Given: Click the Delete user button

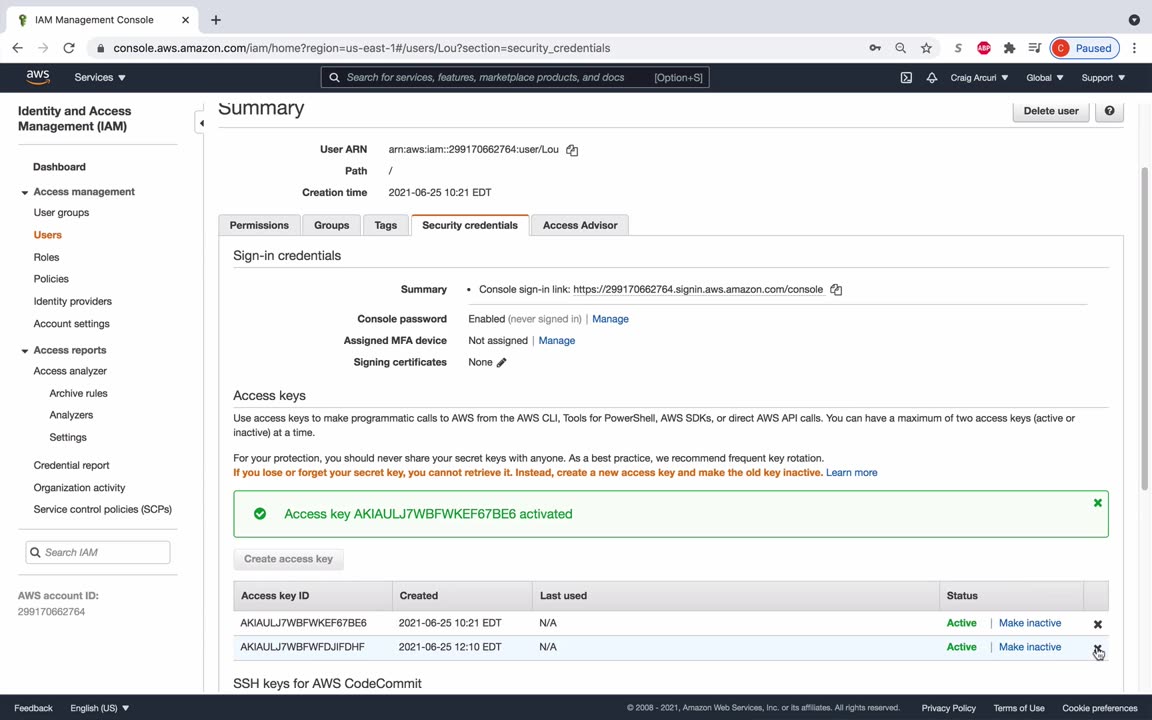Looking at the screenshot, I should (x=1051, y=111).
